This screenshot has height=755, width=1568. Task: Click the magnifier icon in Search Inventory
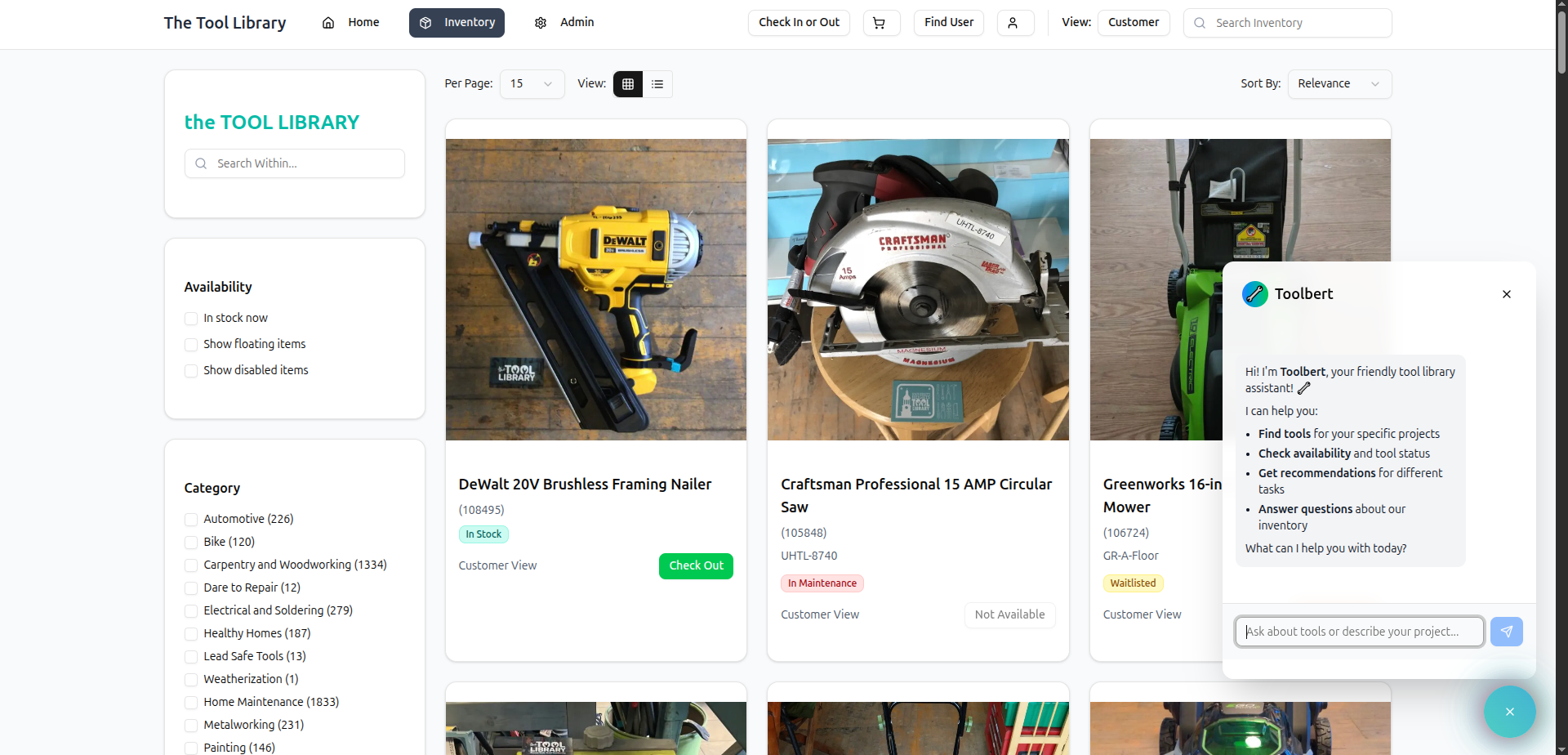pos(1200,23)
